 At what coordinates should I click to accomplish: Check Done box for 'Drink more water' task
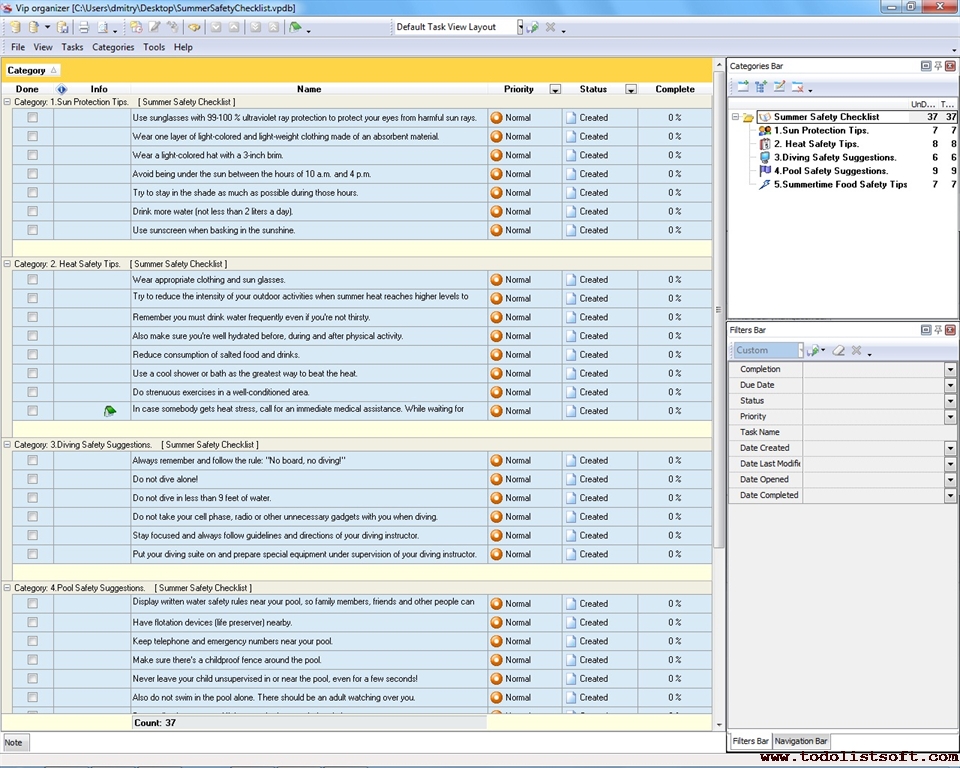32,211
